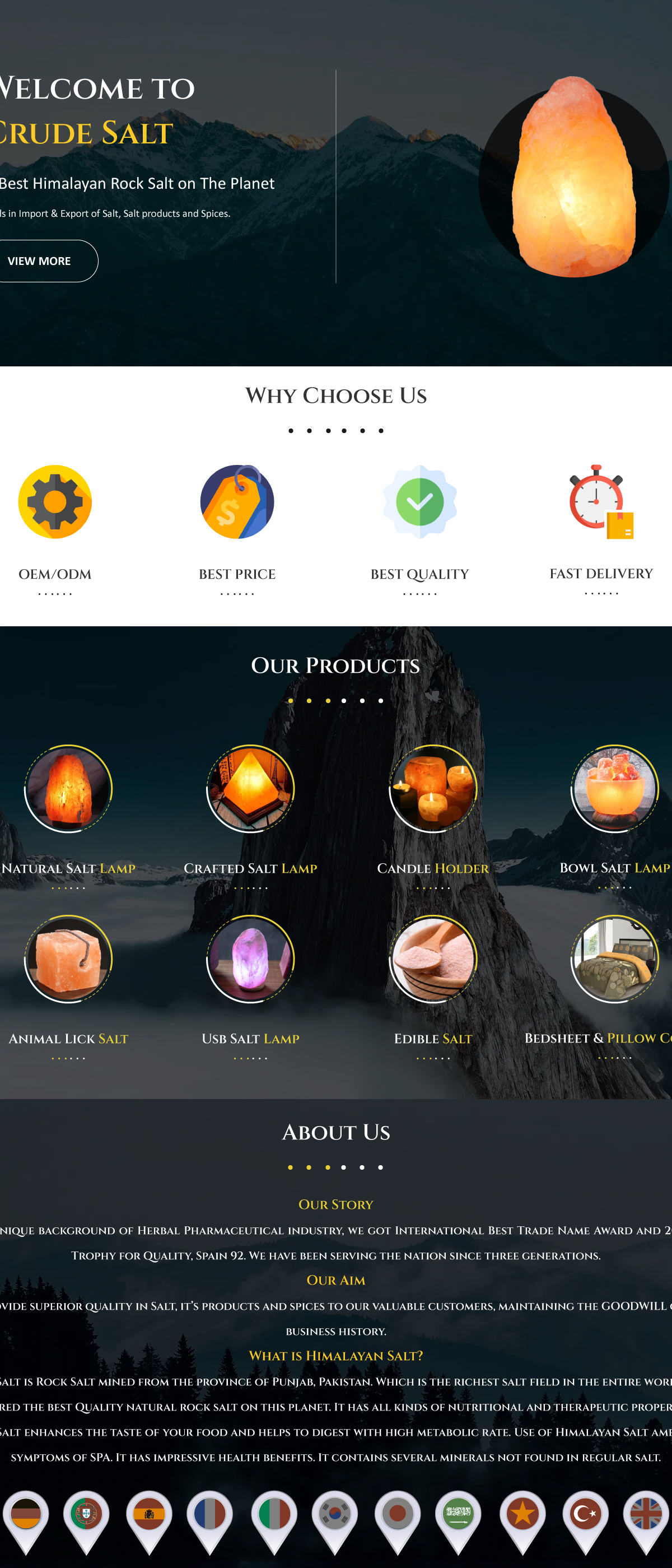Select the German flag map pin
Screen dimensions: 672x1568
pos(26,1523)
